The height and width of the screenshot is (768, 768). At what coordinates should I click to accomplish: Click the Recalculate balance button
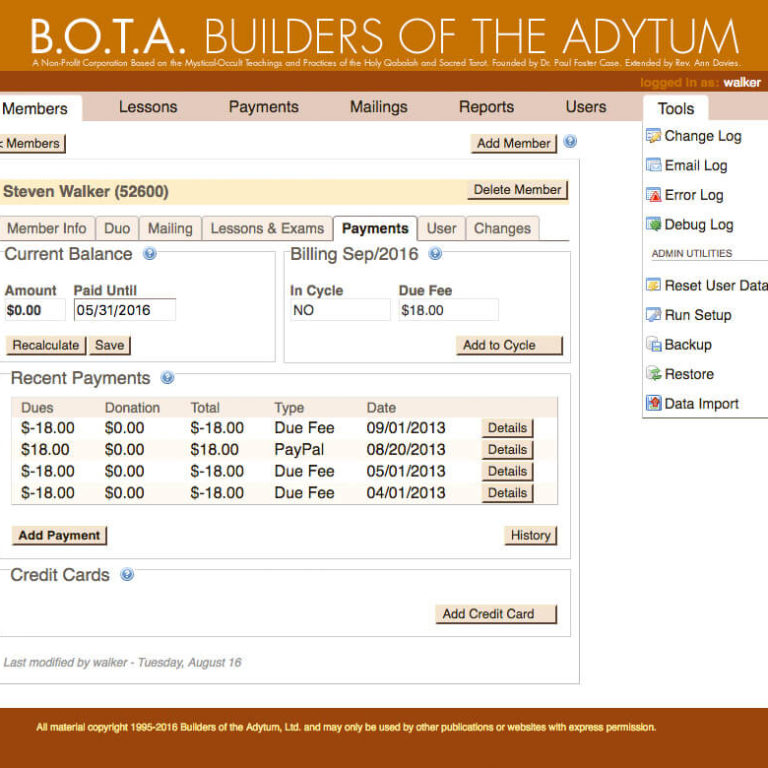pyautogui.click(x=46, y=345)
